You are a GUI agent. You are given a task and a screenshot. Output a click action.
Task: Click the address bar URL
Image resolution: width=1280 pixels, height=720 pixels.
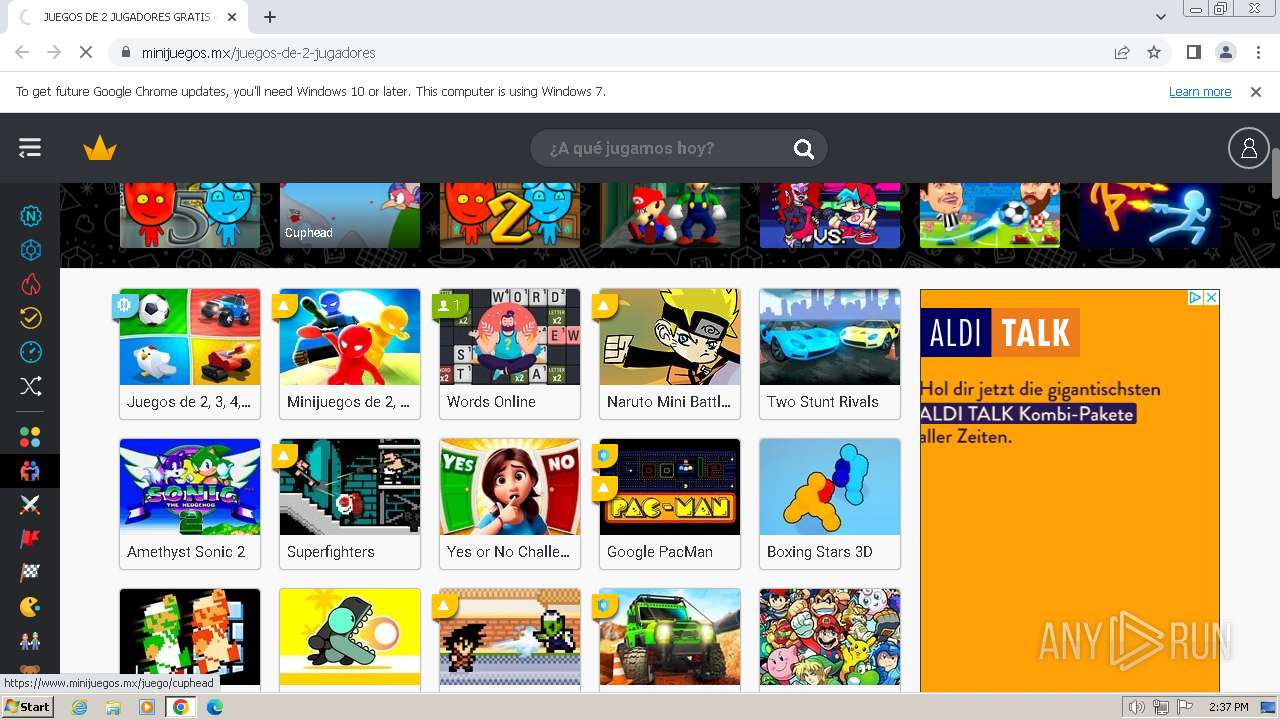[259, 52]
